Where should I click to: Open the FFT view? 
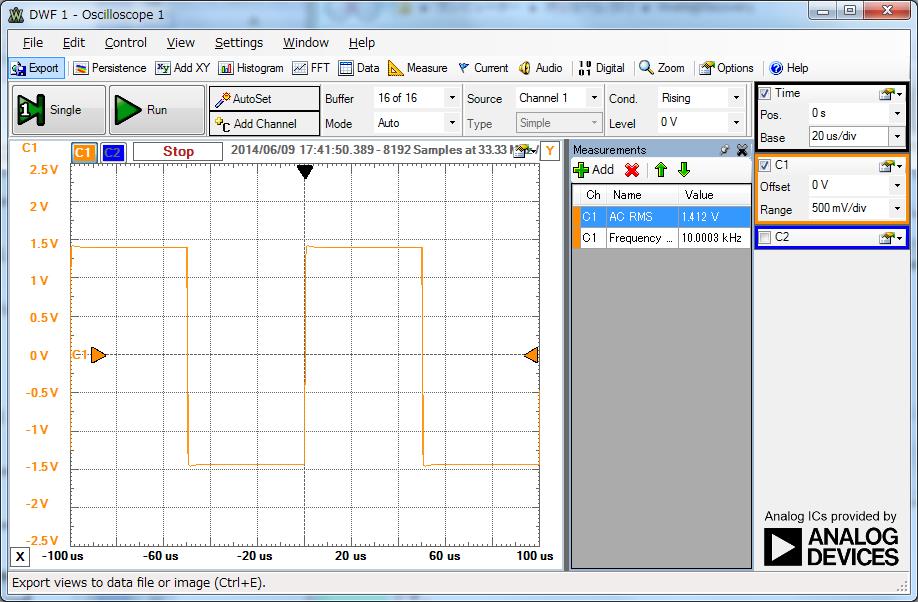click(311, 68)
